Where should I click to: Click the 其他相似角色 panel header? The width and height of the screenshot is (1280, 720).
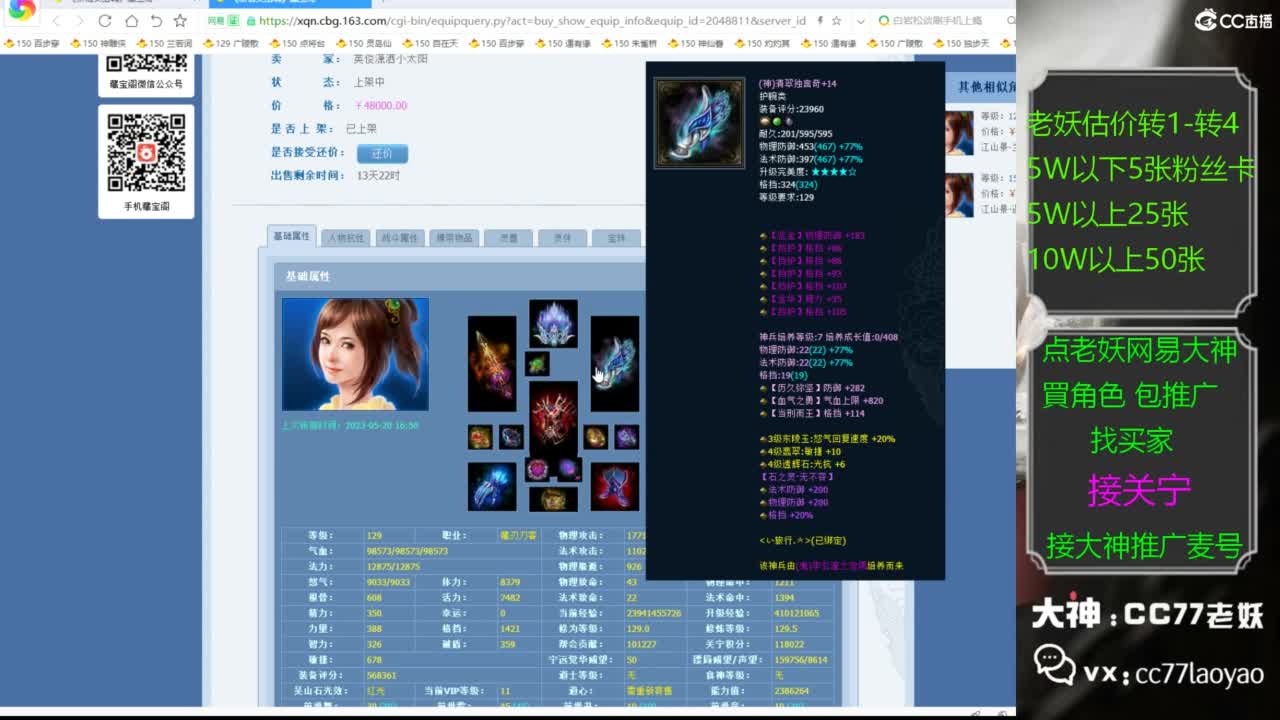(980, 87)
